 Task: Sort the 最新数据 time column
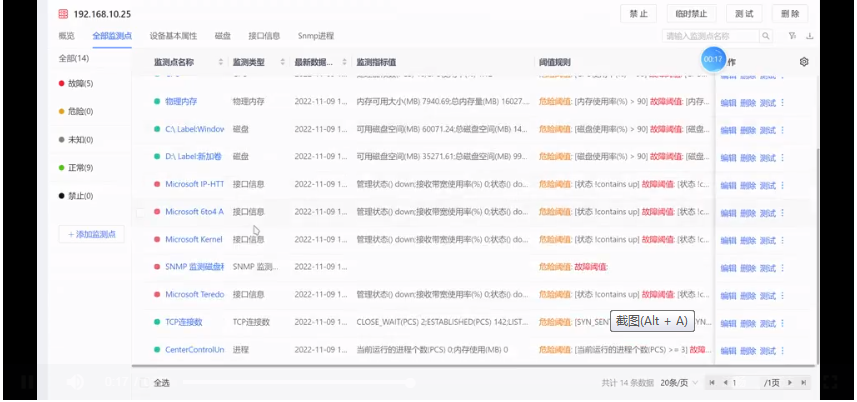[342, 62]
